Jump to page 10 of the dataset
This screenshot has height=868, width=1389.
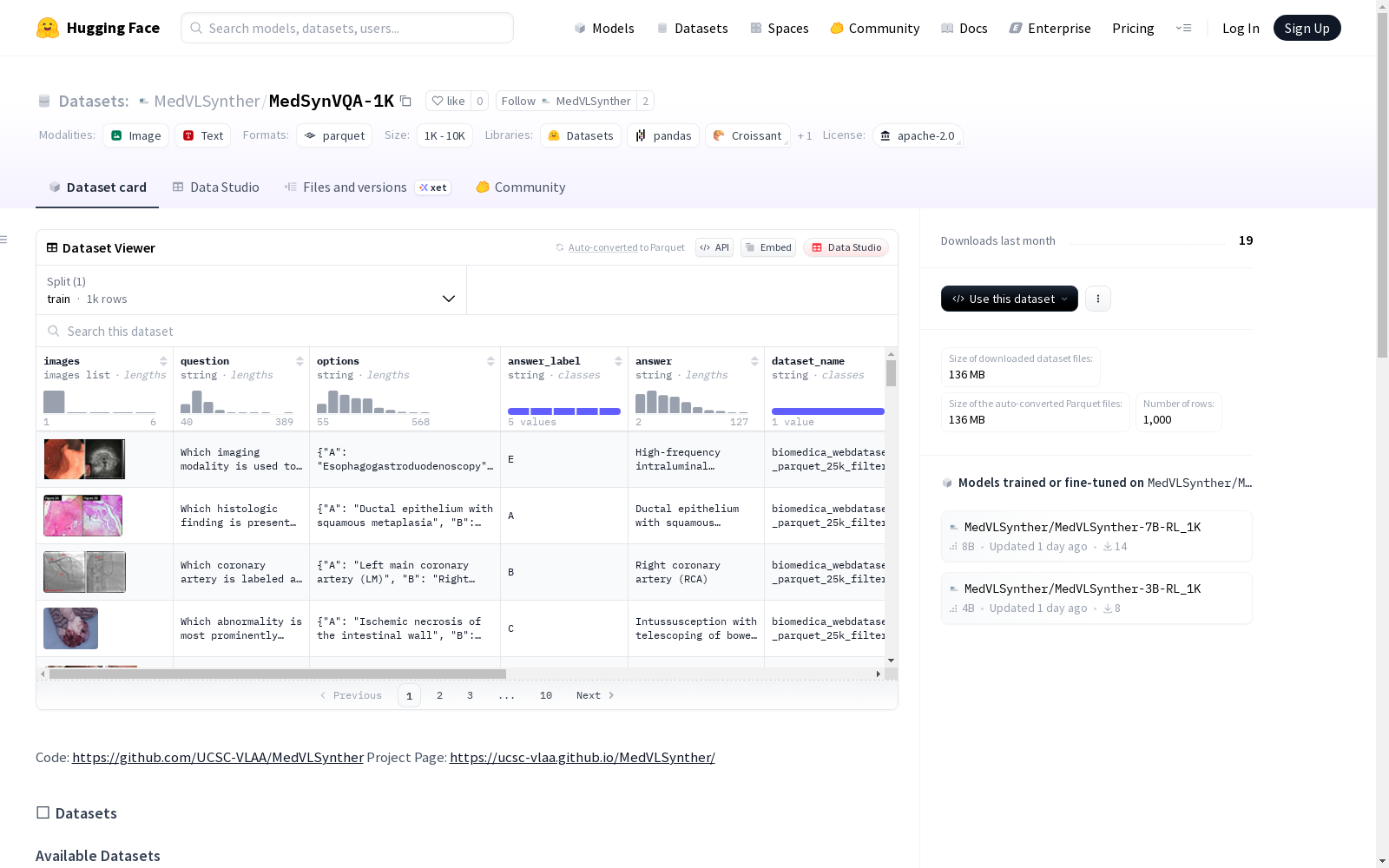point(546,695)
